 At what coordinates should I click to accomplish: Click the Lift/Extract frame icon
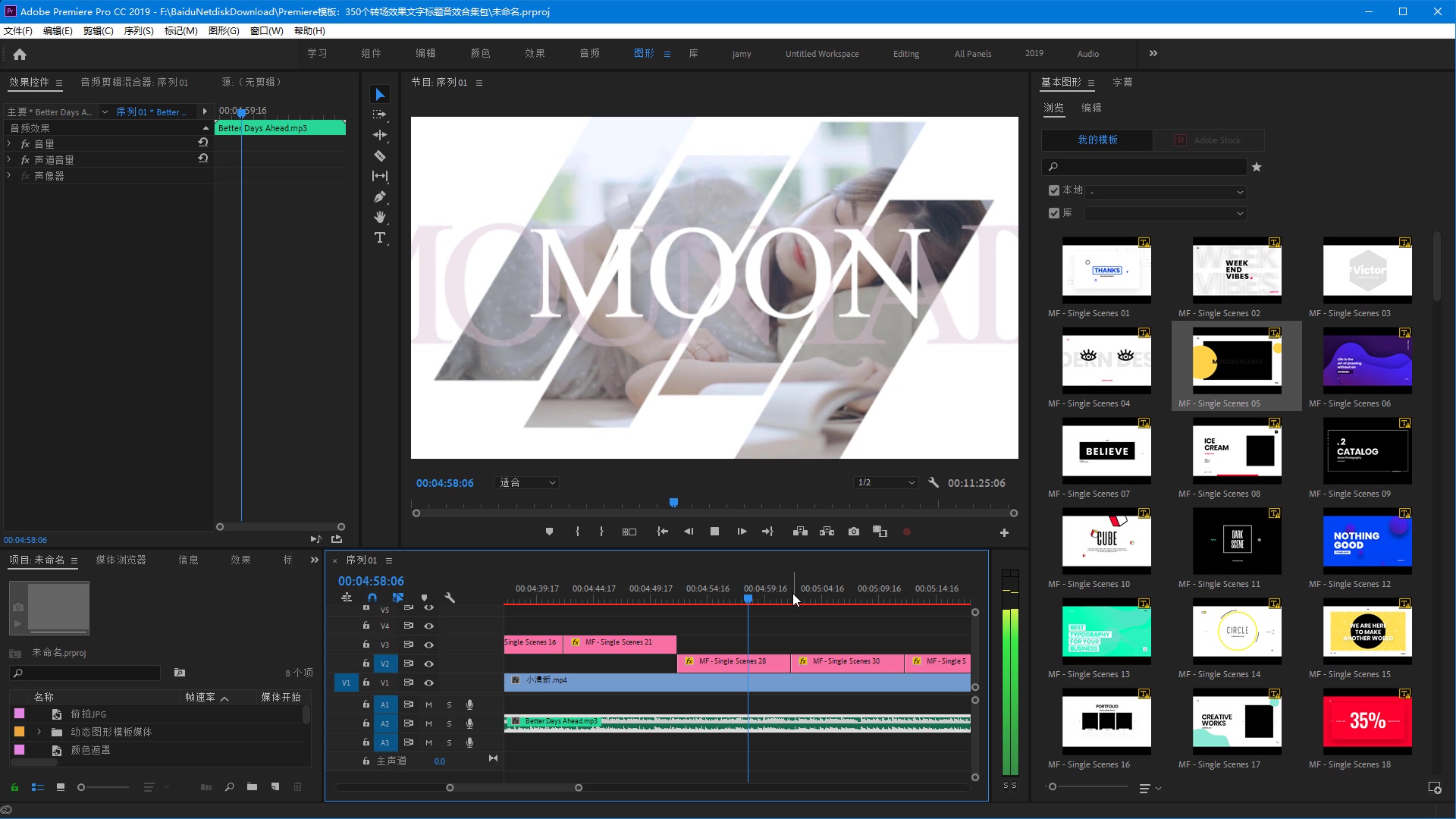tap(800, 531)
